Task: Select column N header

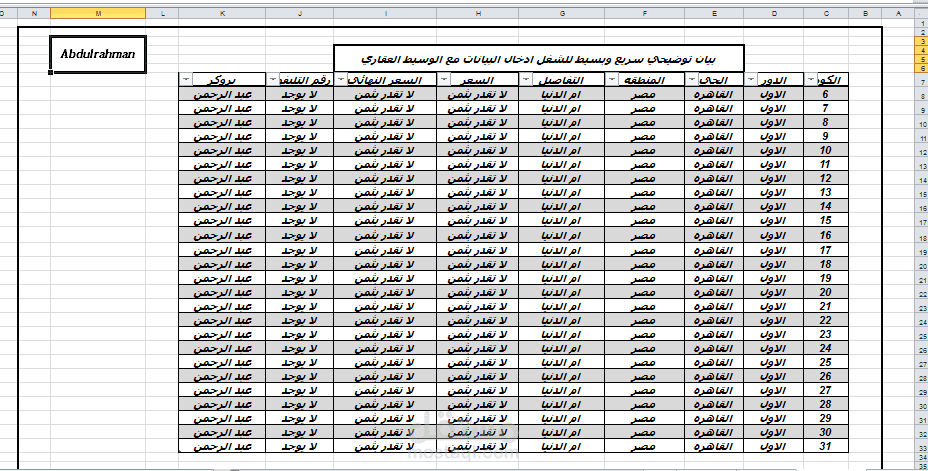Action: tap(34, 14)
